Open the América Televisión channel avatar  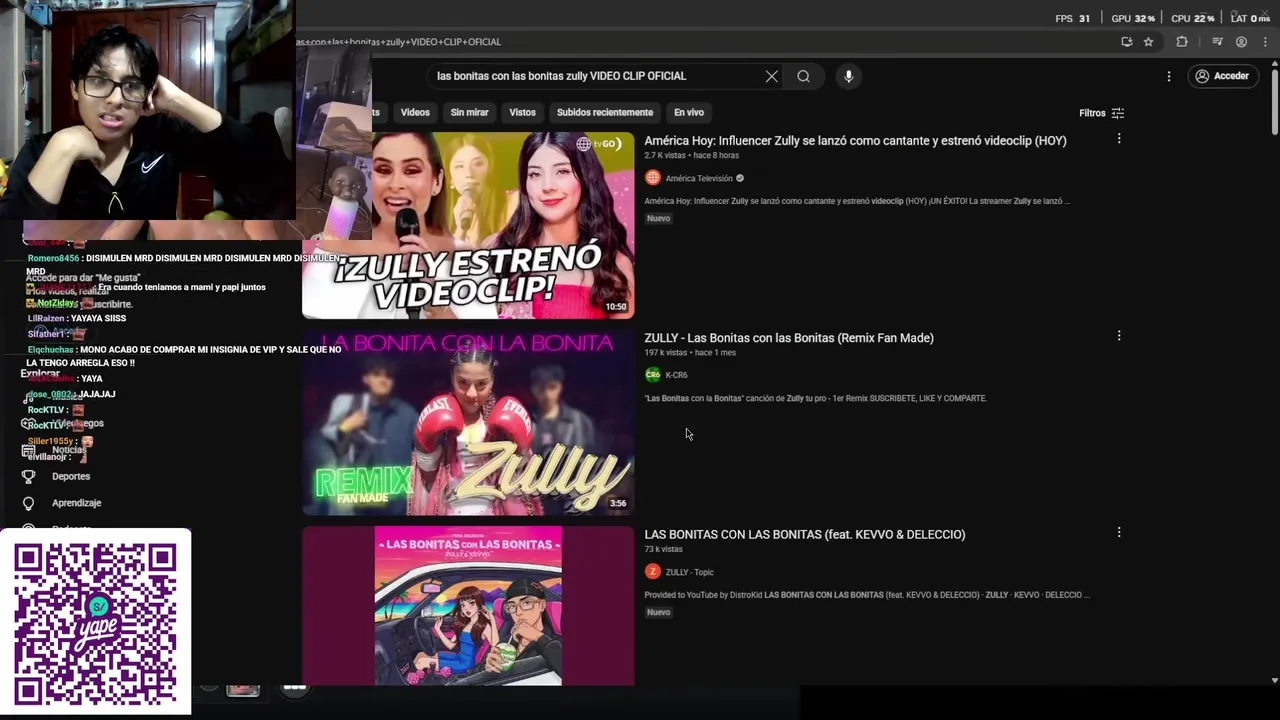(x=653, y=178)
